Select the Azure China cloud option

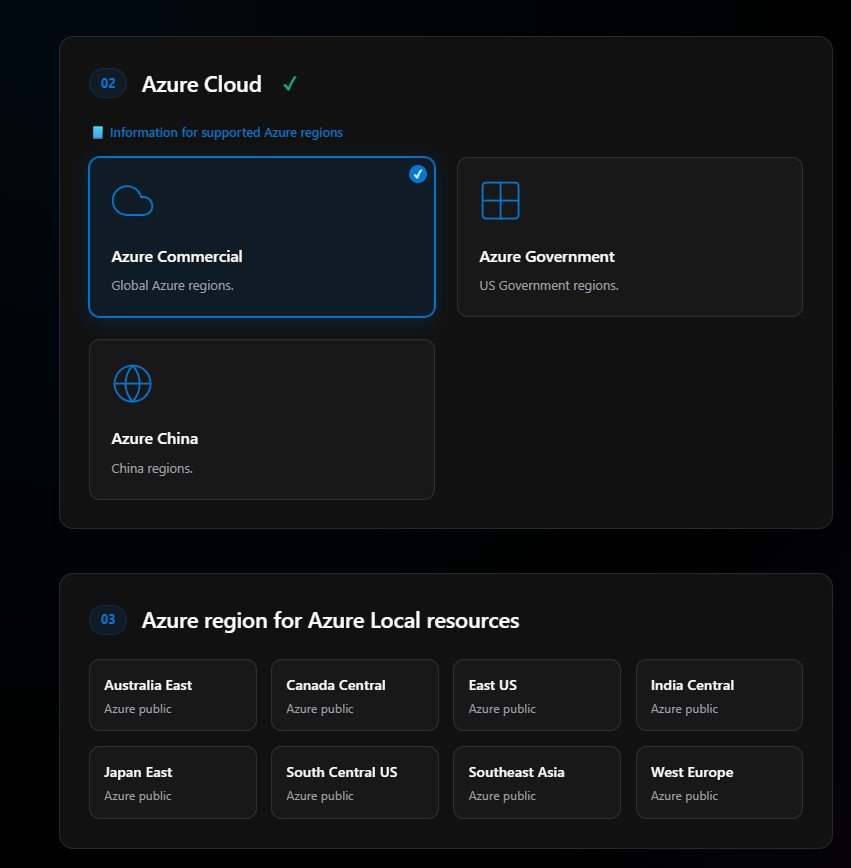pyautogui.click(x=261, y=419)
